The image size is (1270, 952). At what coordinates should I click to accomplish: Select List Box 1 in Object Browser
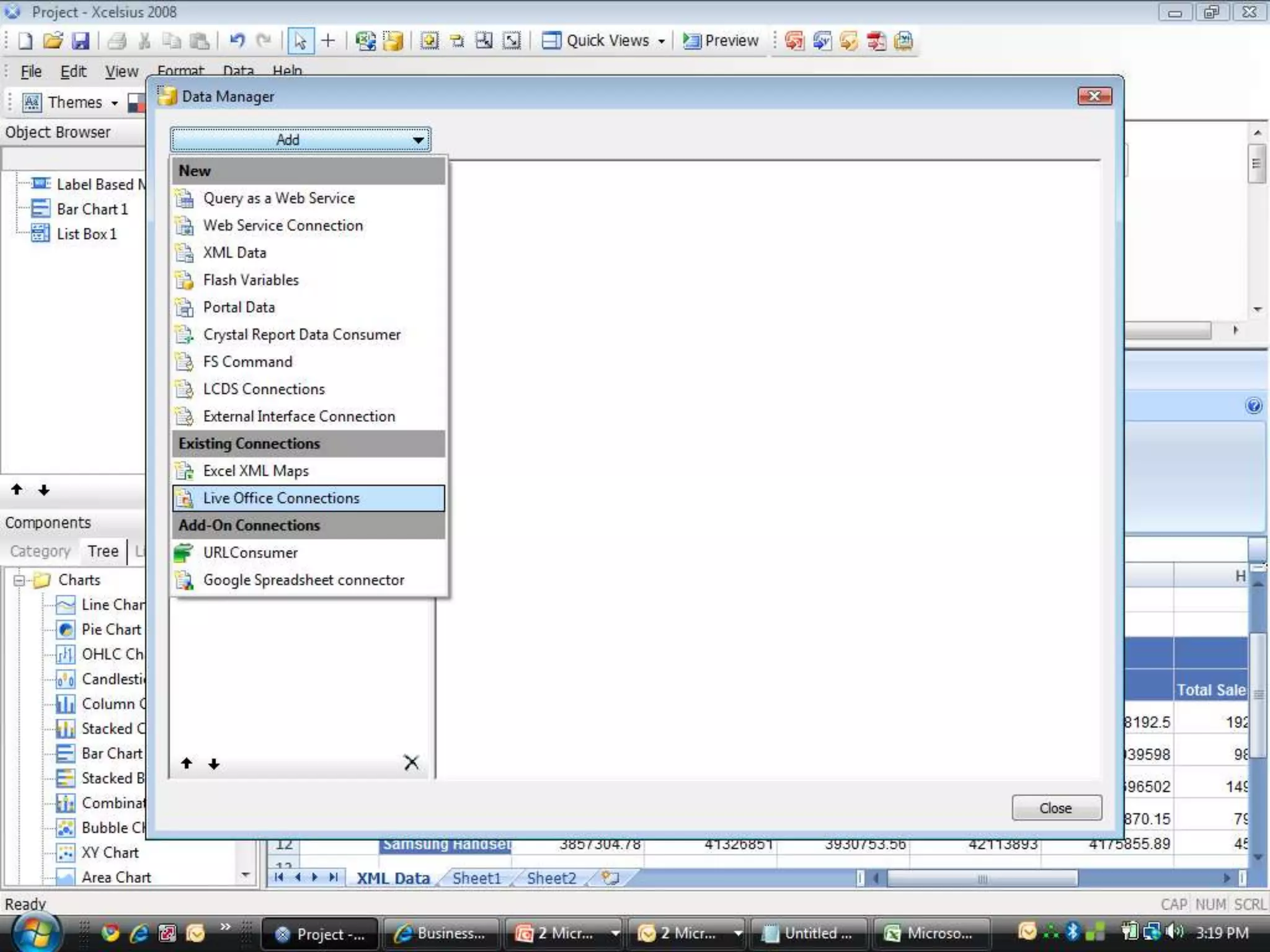tap(86, 234)
